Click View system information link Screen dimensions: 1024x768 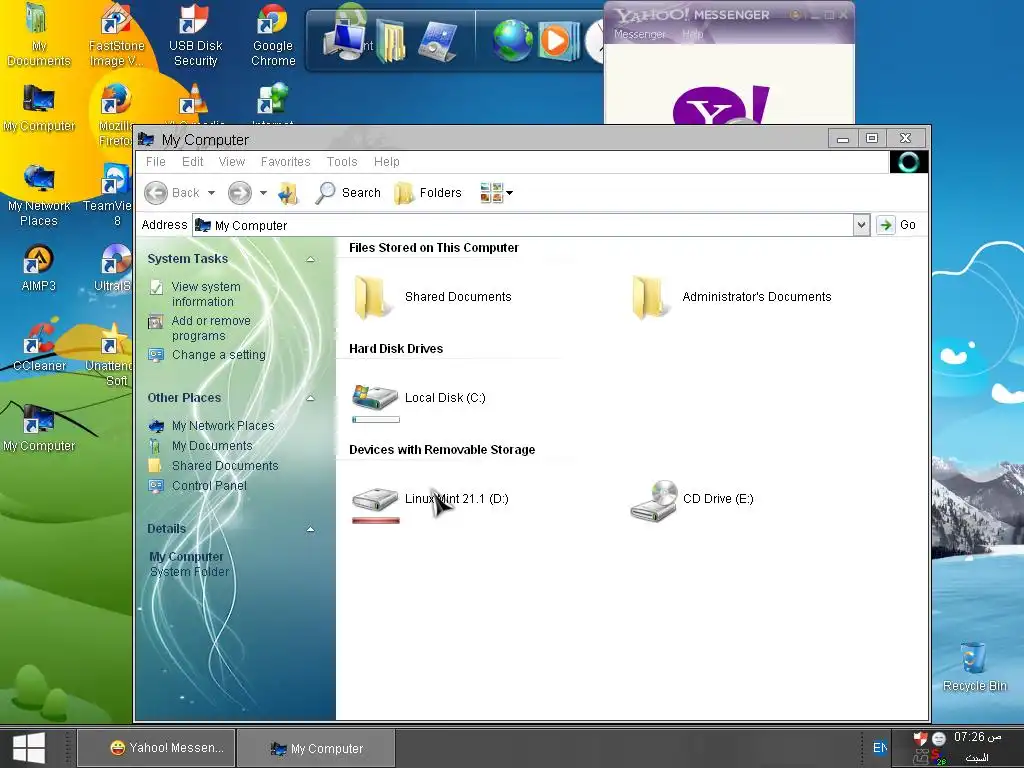(x=206, y=294)
